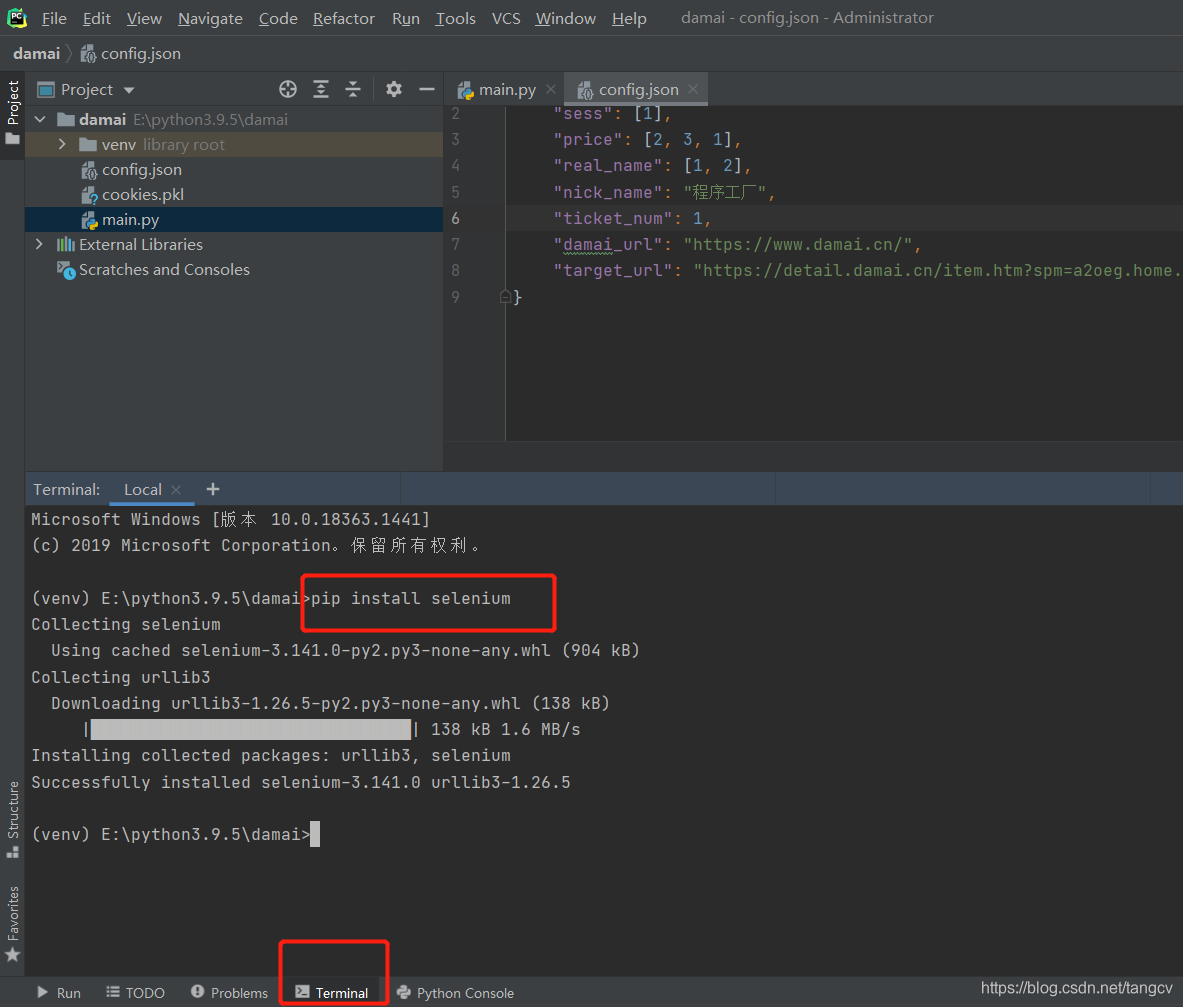This screenshot has width=1183, height=1007.
Task: Open Project panel settings gear
Action: pos(394,89)
